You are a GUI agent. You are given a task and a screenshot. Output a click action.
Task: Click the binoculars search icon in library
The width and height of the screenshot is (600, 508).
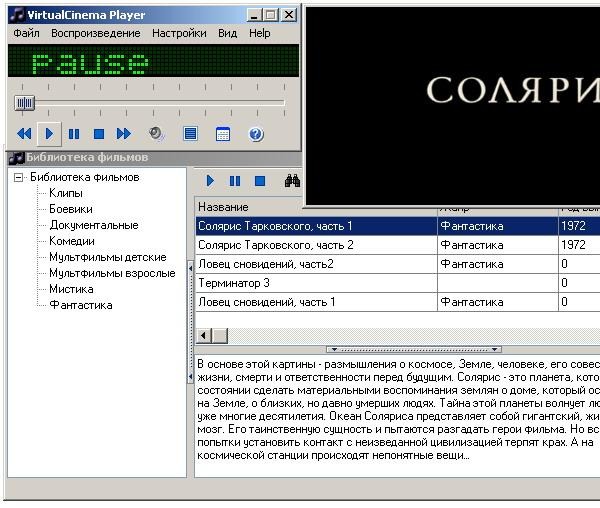point(292,181)
